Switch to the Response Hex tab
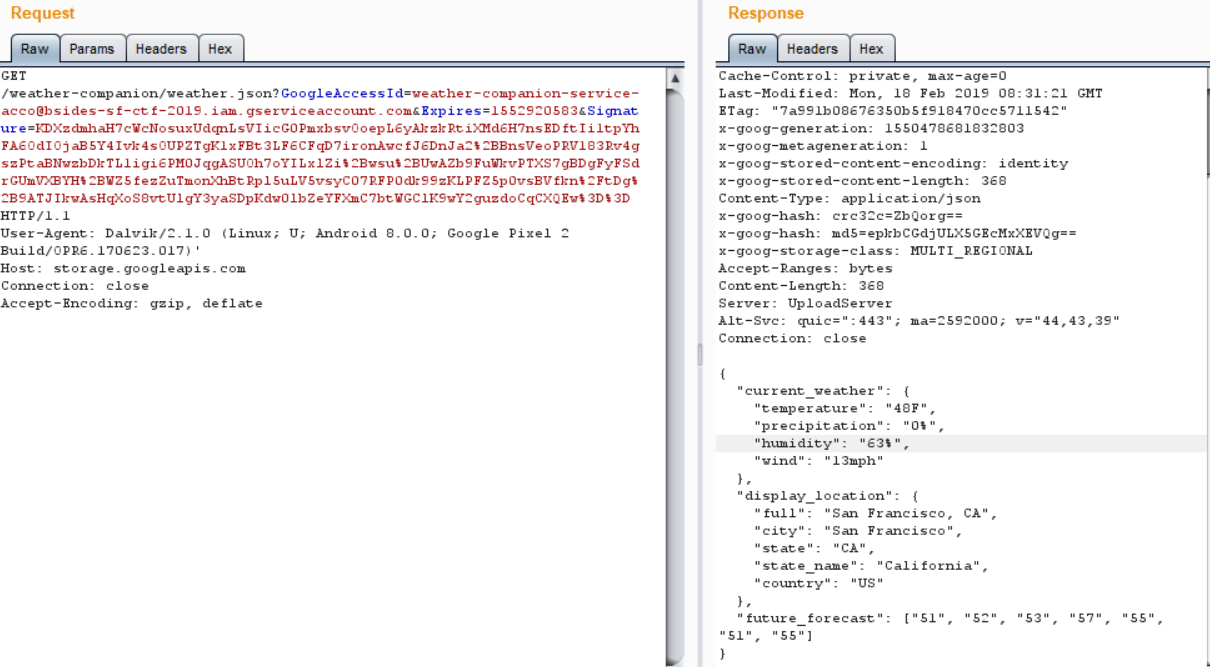Screen dimensions: 1210x667 [x=871, y=49]
